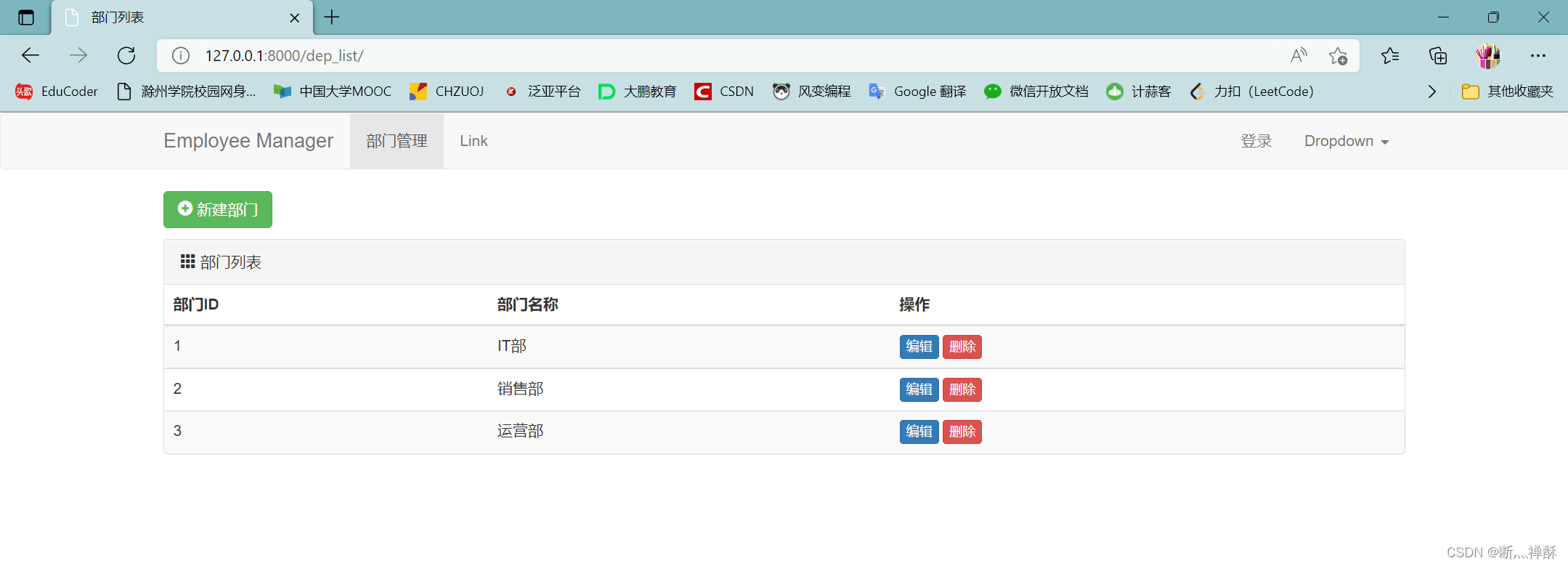Click the 登录 link
This screenshot has width=1568, height=566.
point(1256,141)
